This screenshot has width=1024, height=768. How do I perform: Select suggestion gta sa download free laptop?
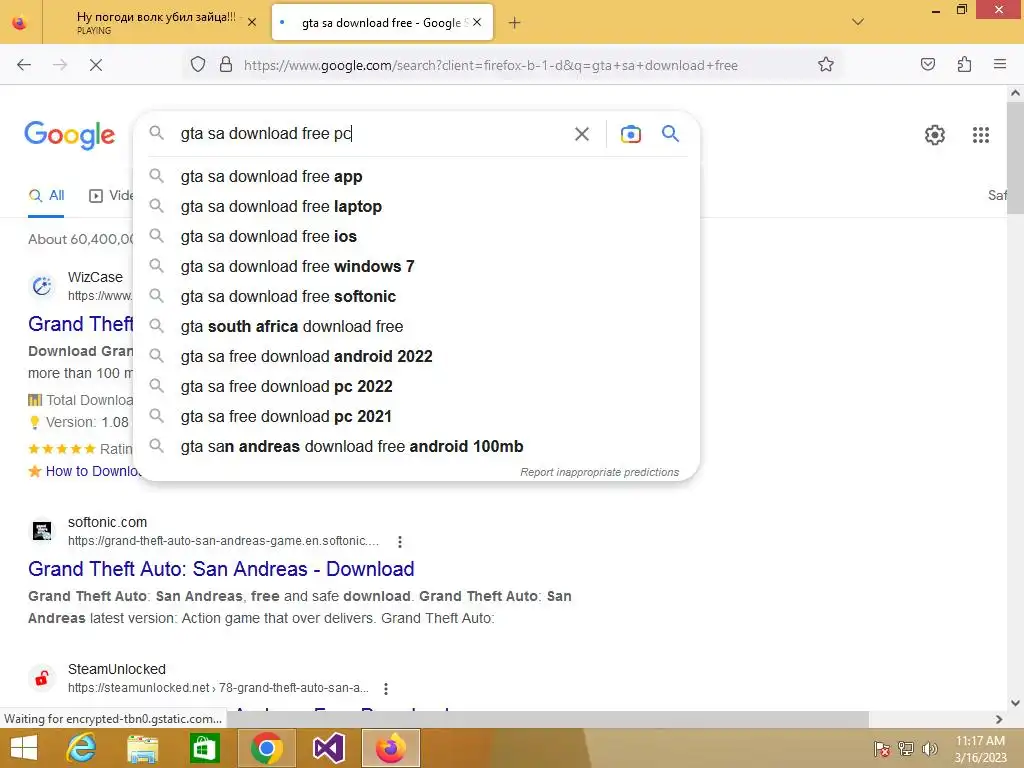point(417,206)
